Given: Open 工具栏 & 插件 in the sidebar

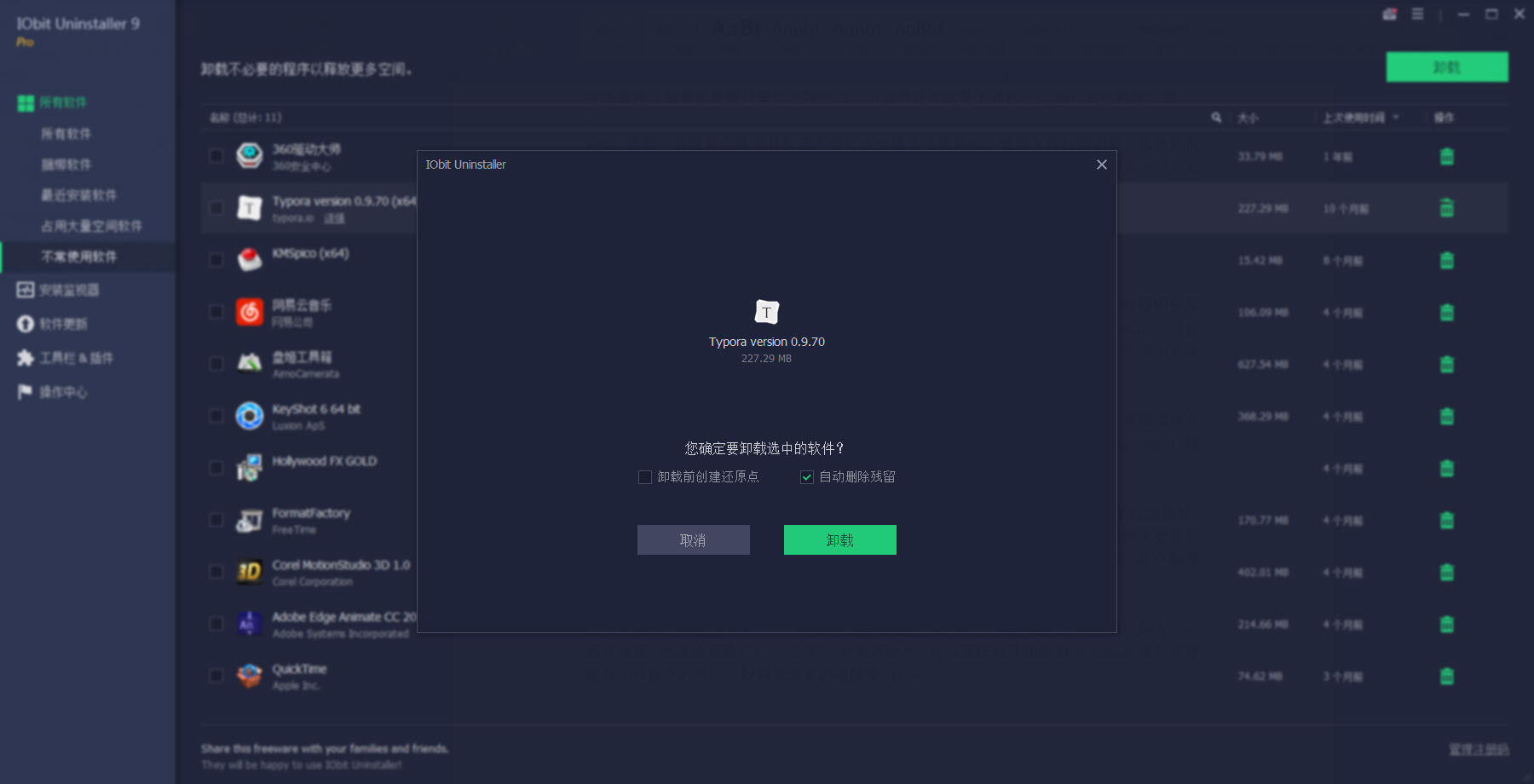Looking at the screenshot, I should [x=75, y=359].
